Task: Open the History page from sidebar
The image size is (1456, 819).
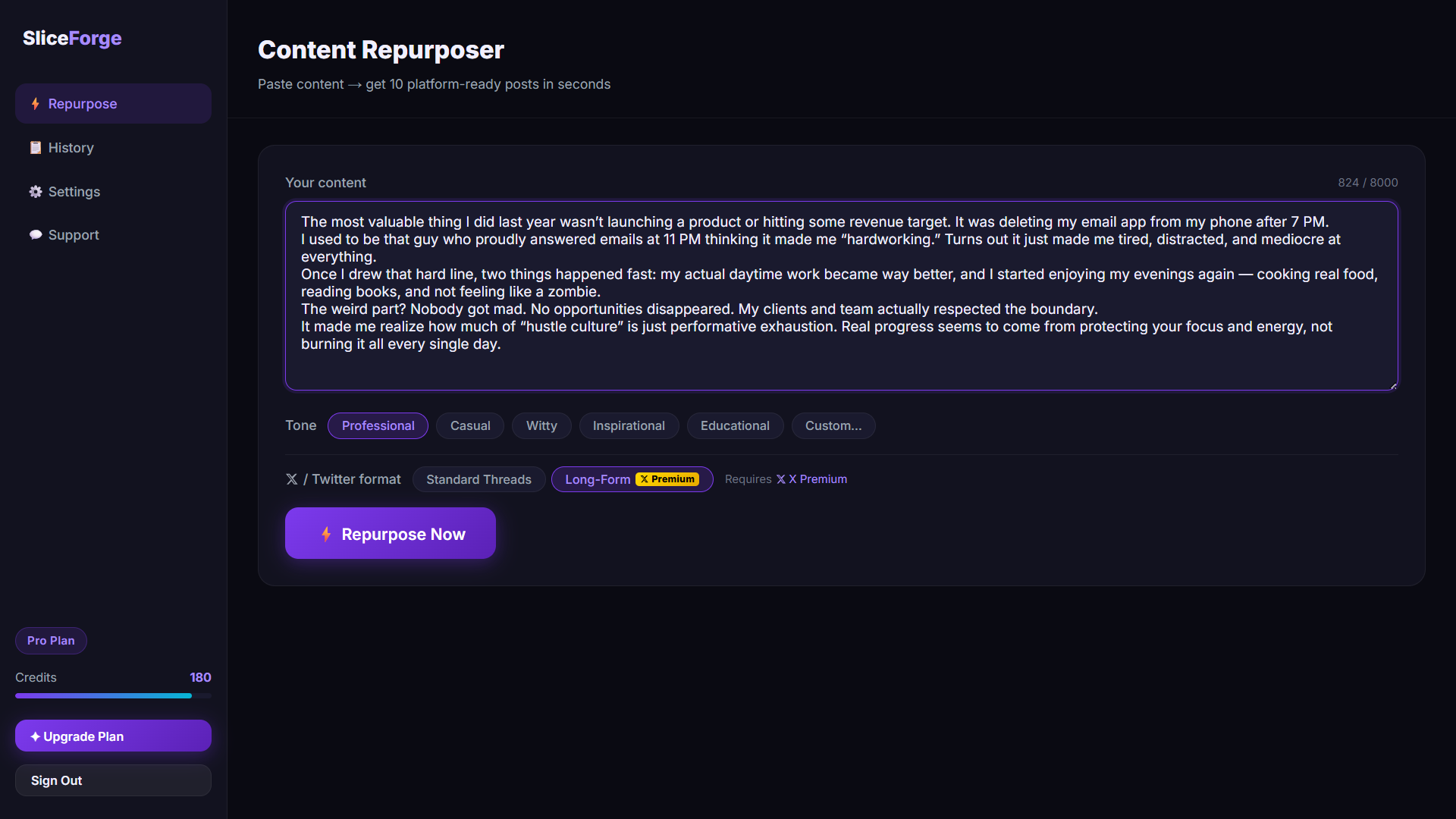Action: (x=71, y=148)
